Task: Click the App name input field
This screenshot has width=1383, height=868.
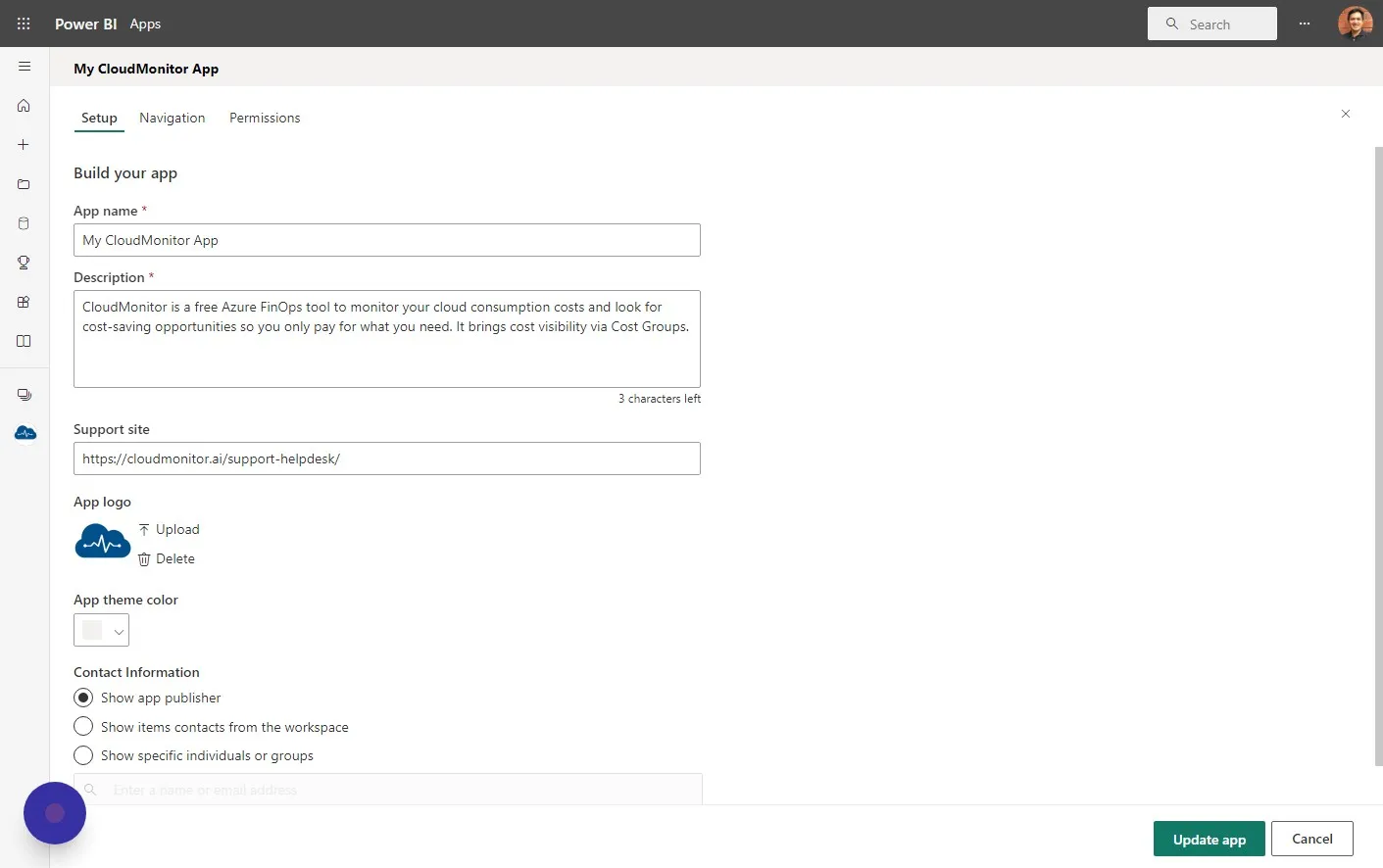Action: 387,240
